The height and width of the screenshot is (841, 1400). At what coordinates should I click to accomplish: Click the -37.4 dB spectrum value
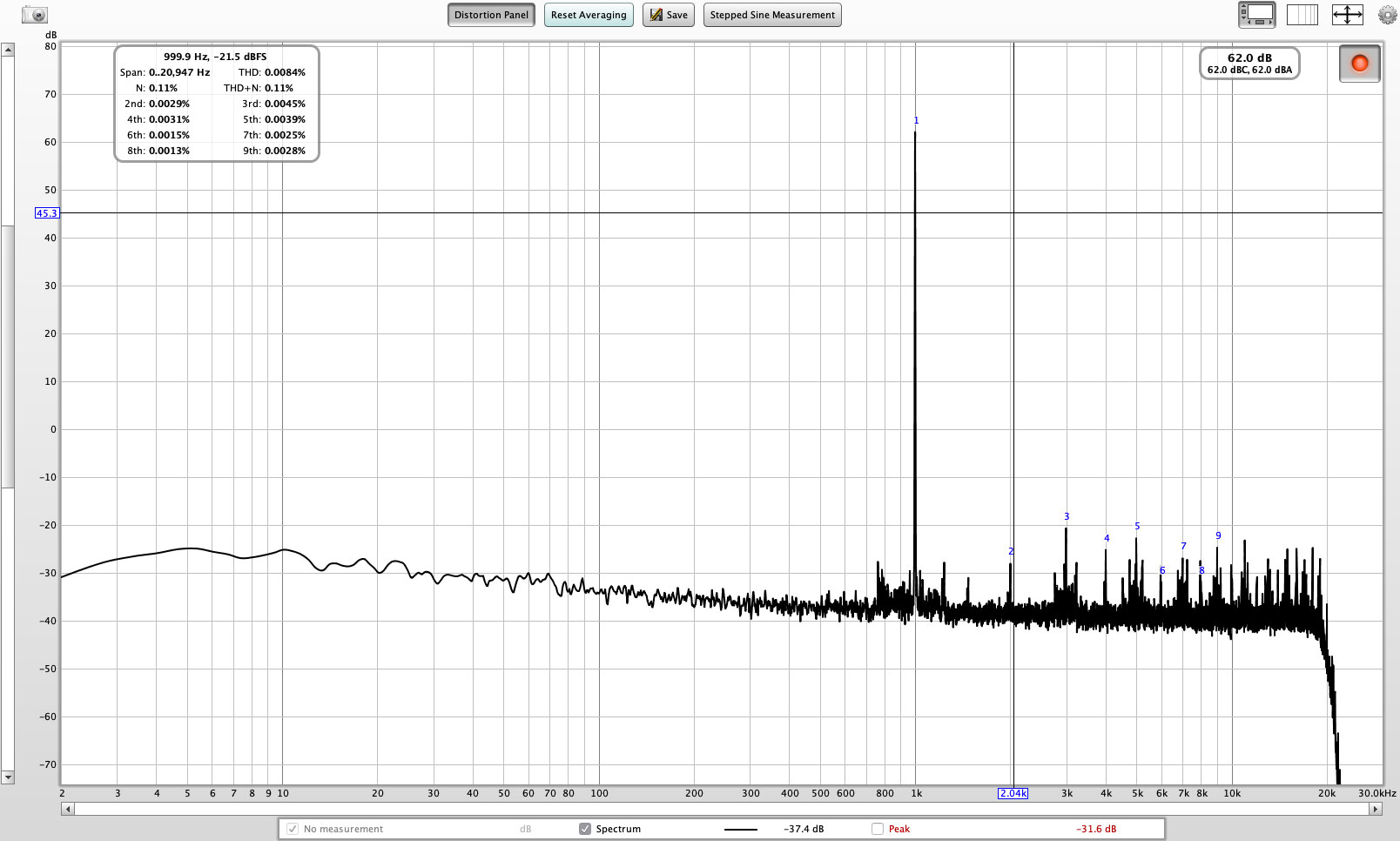[804, 829]
